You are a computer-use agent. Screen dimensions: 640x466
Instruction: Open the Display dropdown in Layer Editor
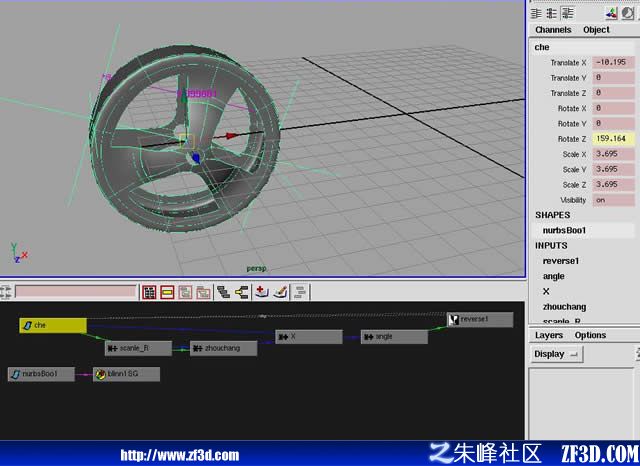tap(556, 354)
